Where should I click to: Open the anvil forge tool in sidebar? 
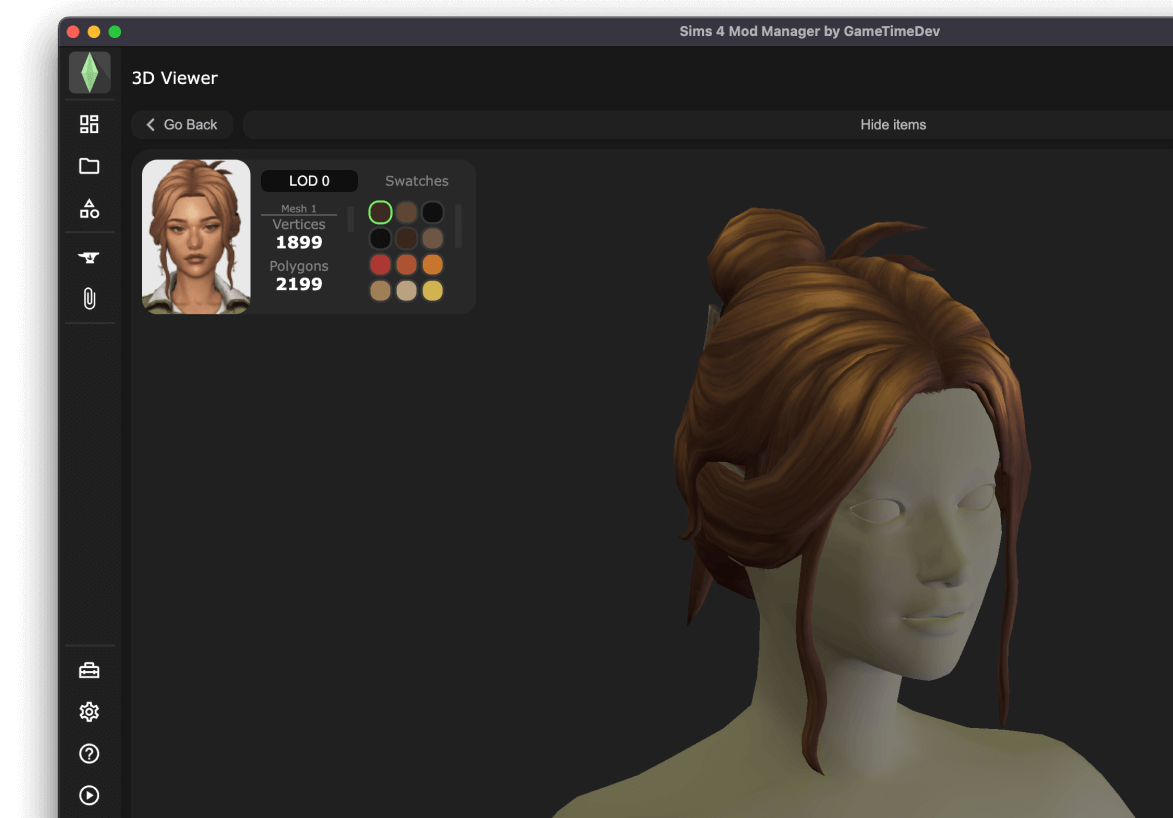89,256
